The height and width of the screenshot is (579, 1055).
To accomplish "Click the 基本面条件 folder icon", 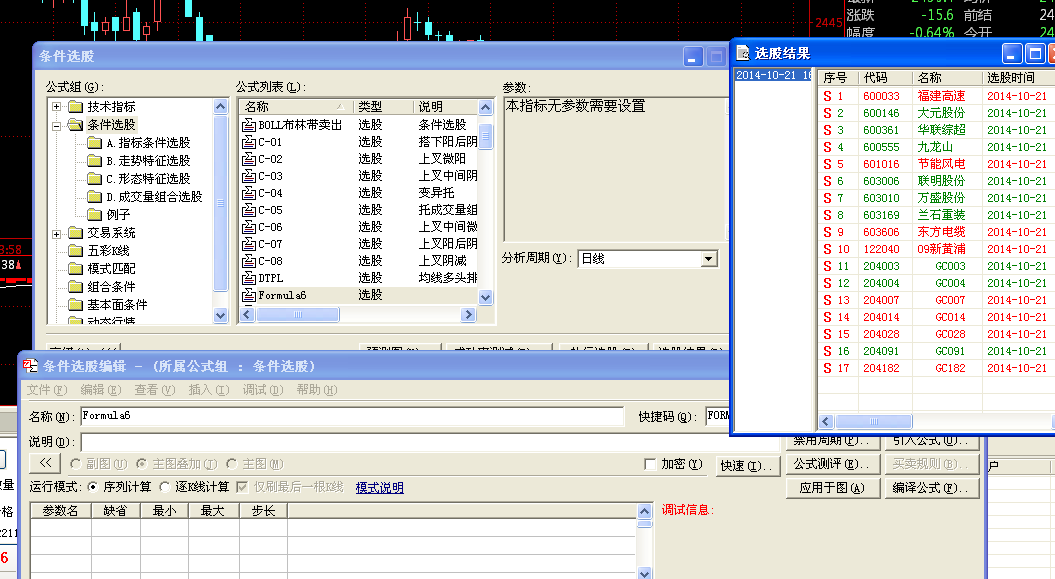I will pos(75,305).
